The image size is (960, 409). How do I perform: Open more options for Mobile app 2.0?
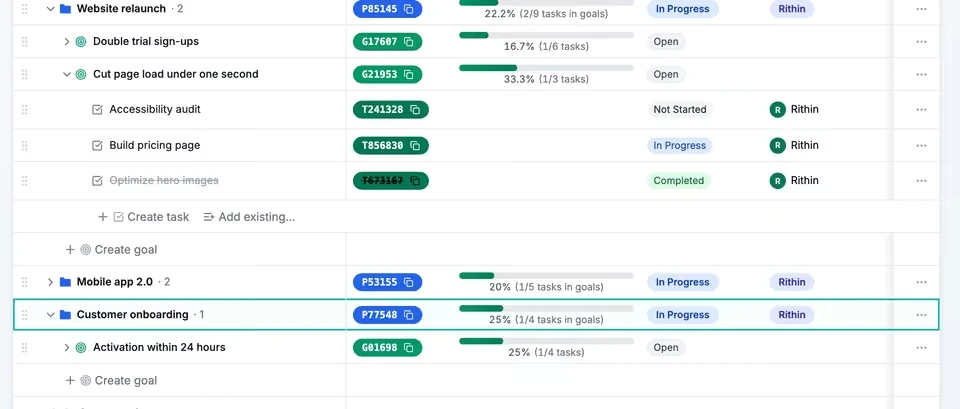[921, 282]
